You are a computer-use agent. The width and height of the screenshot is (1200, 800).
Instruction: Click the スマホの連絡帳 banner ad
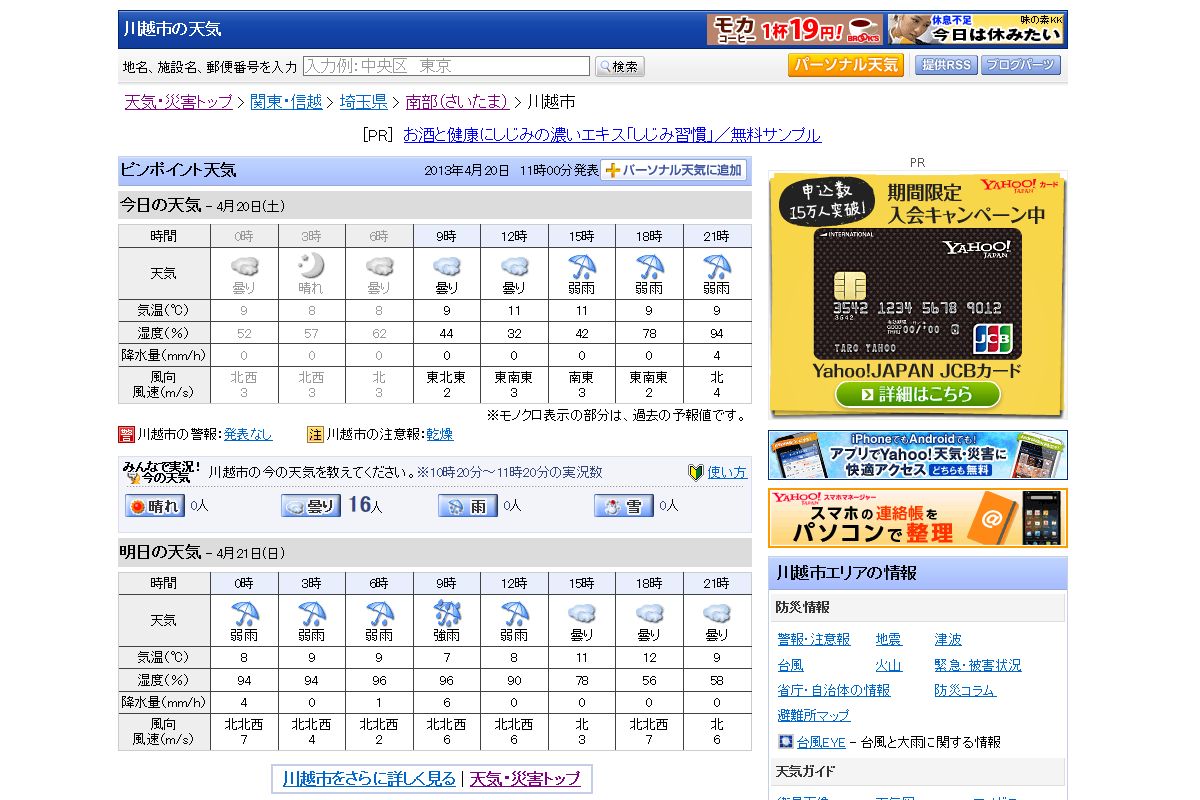click(917, 518)
